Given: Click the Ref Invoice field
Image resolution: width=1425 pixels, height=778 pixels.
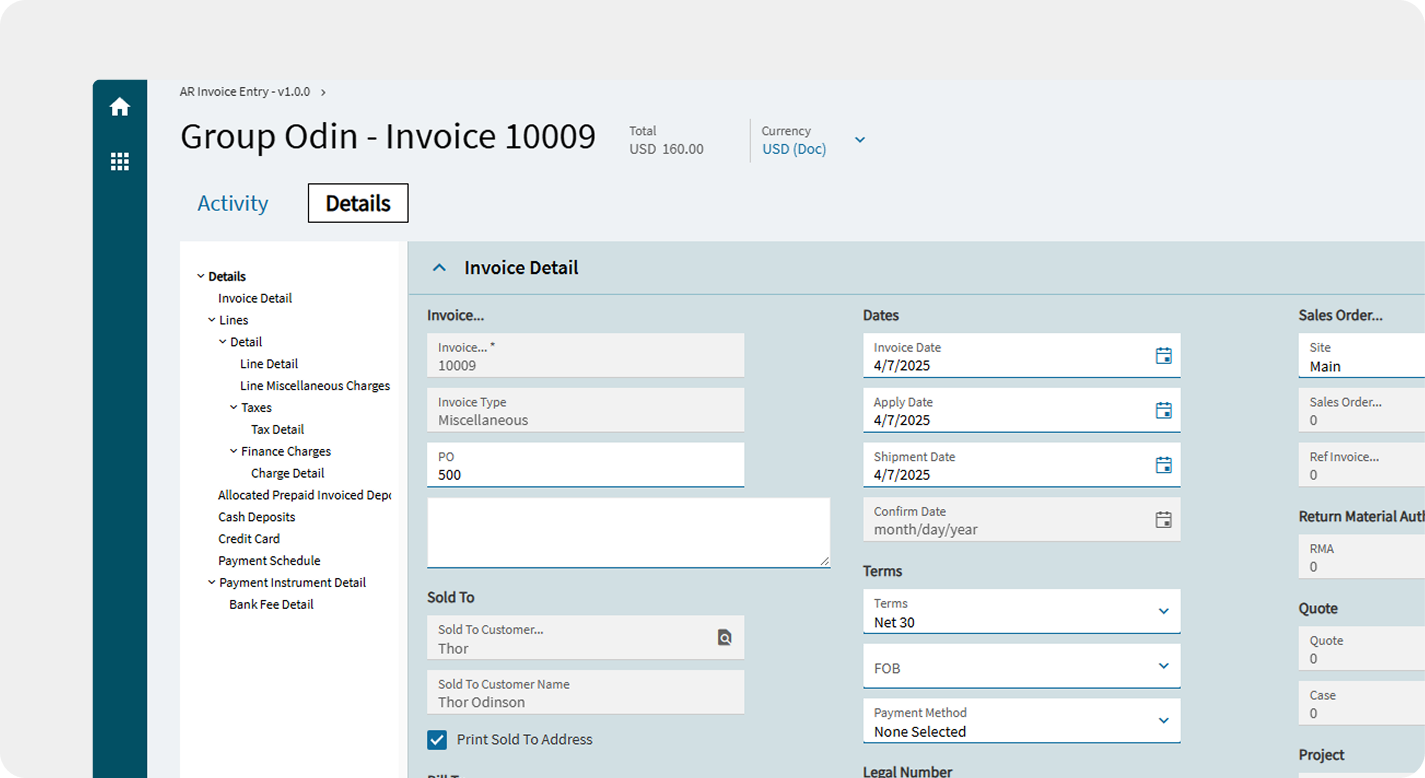Looking at the screenshot, I should coord(1361,465).
